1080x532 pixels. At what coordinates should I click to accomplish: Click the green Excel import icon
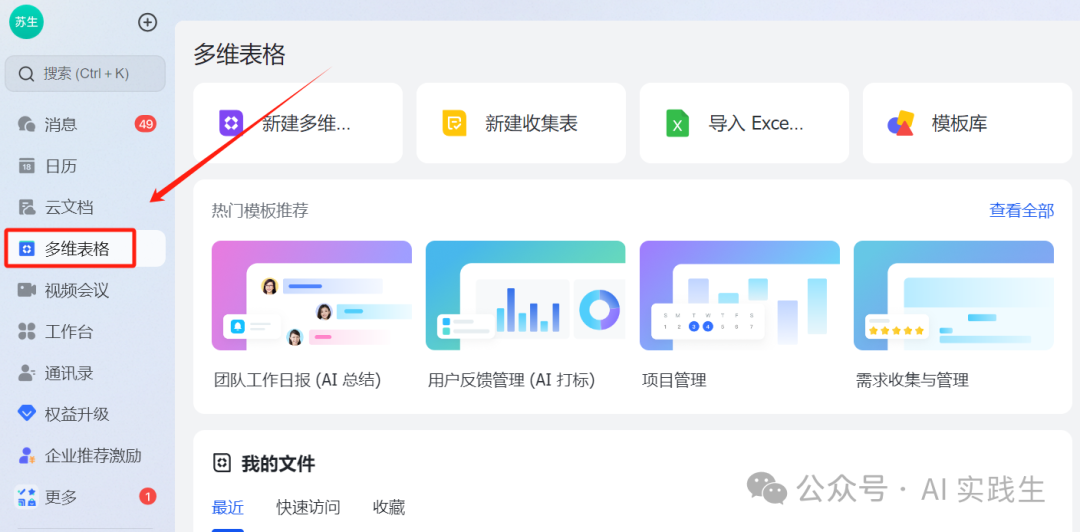678,123
